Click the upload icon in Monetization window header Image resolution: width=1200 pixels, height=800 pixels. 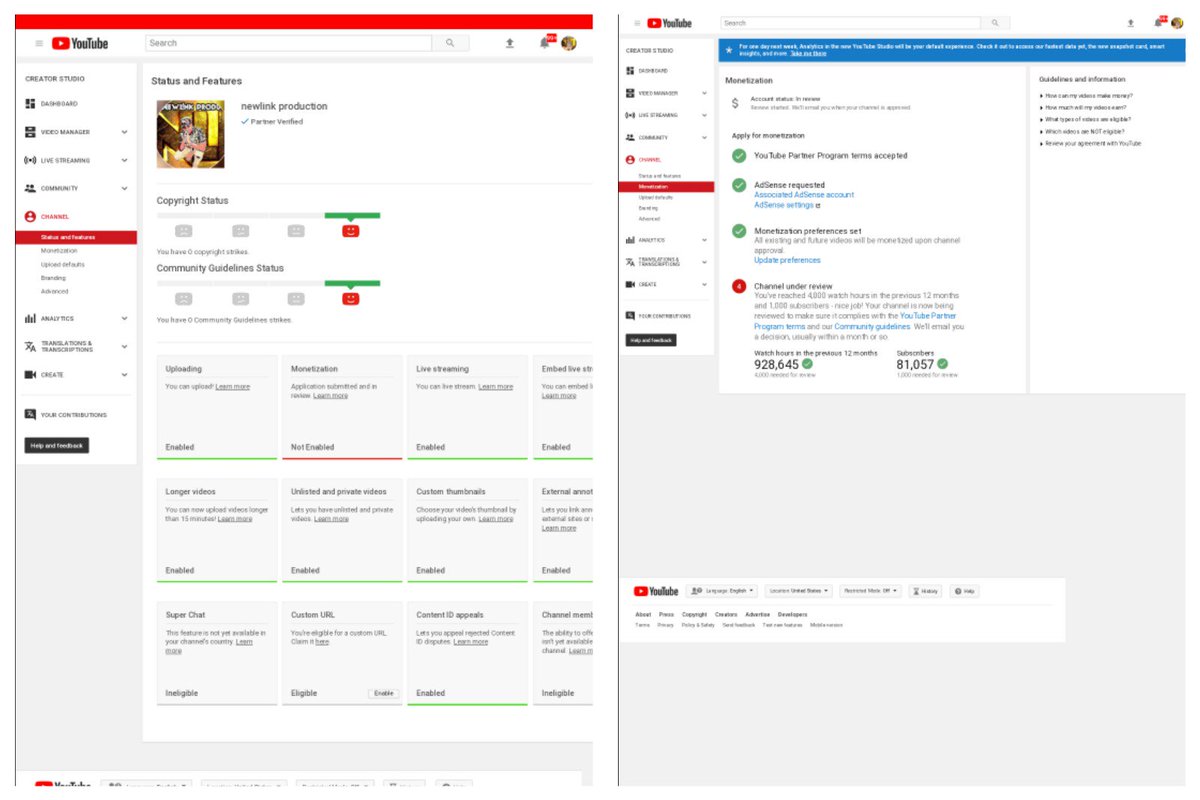pos(1130,23)
